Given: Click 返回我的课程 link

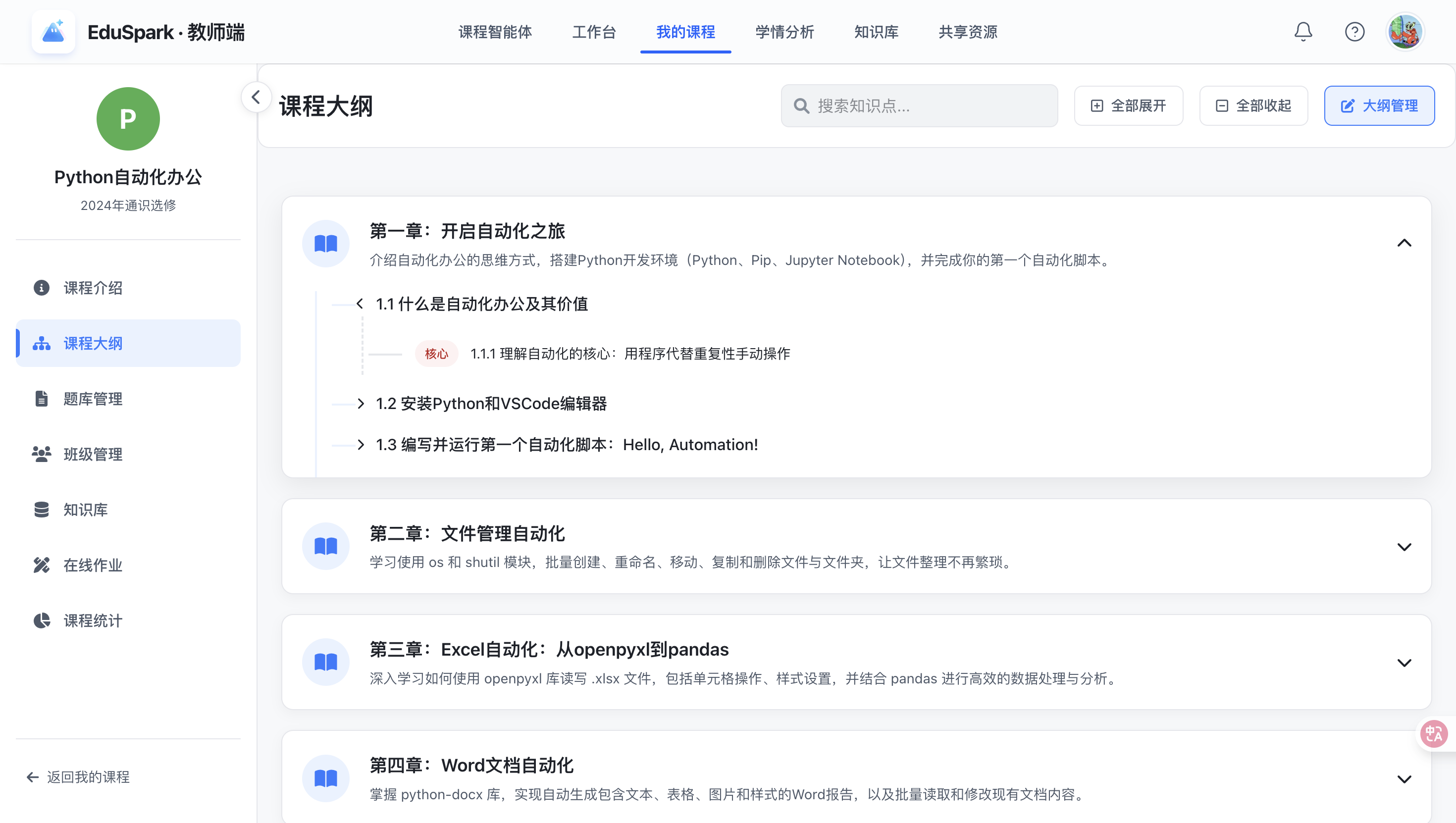Looking at the screenshot, I should pos(79,777).
